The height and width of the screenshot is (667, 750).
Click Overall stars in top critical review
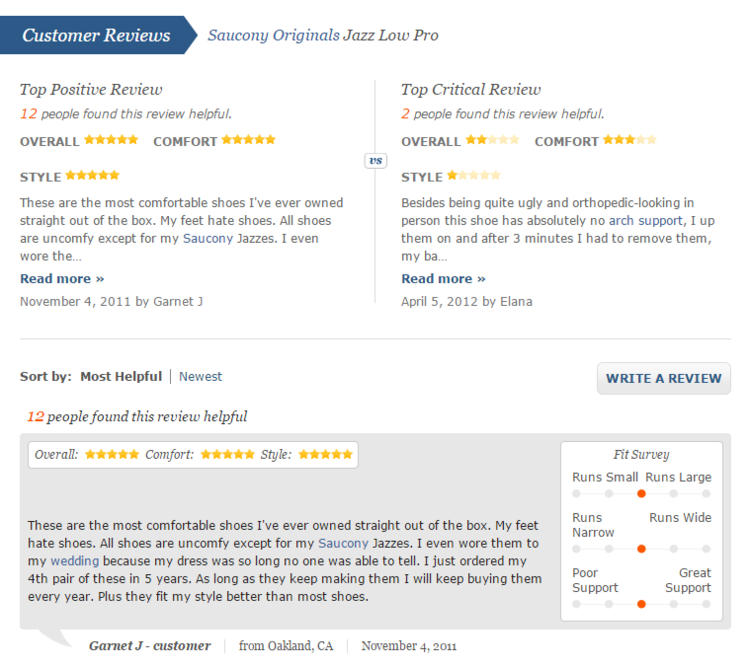[x=492, y=141]
